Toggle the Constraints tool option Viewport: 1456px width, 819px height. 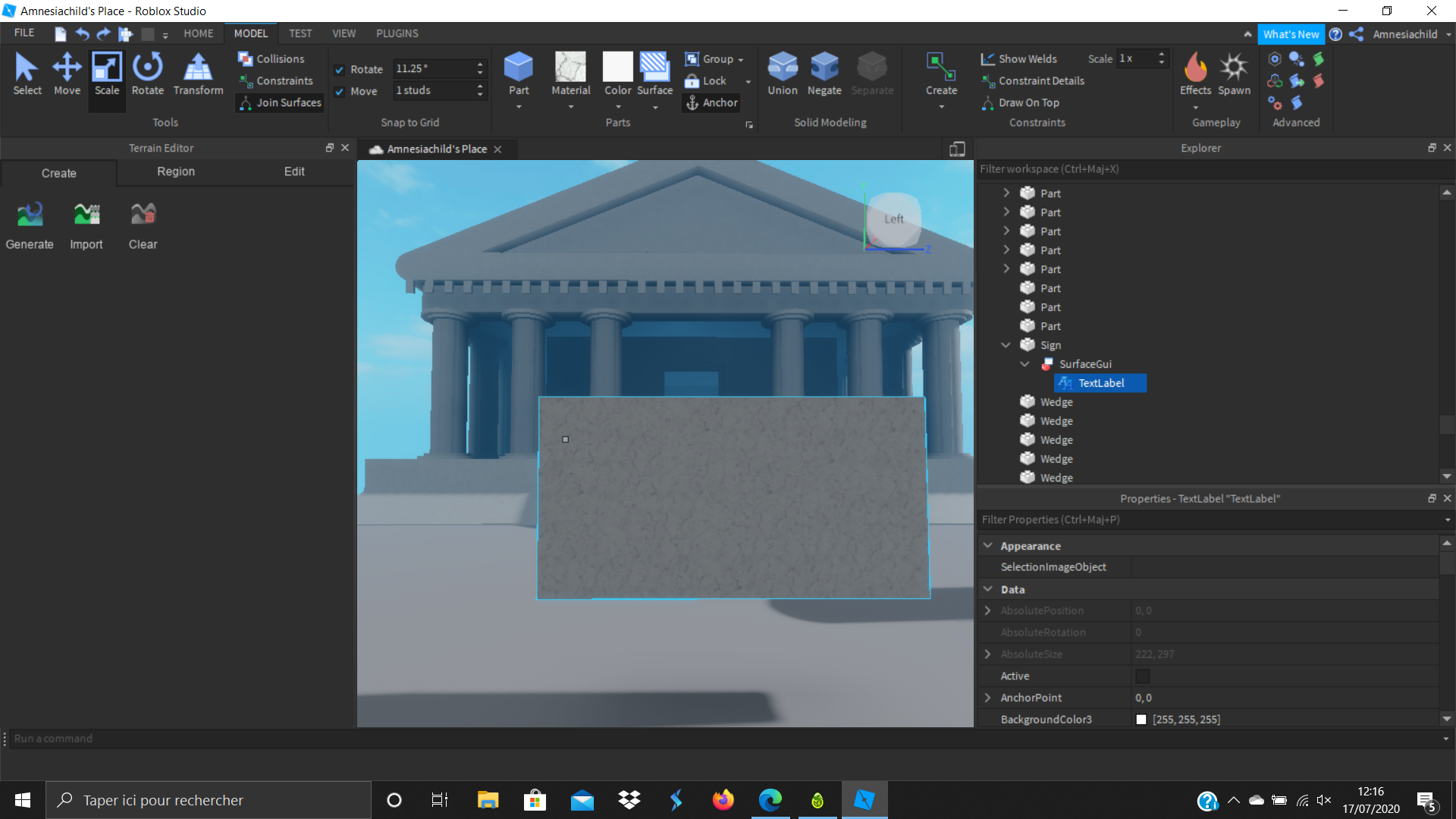tap(276, 81)
